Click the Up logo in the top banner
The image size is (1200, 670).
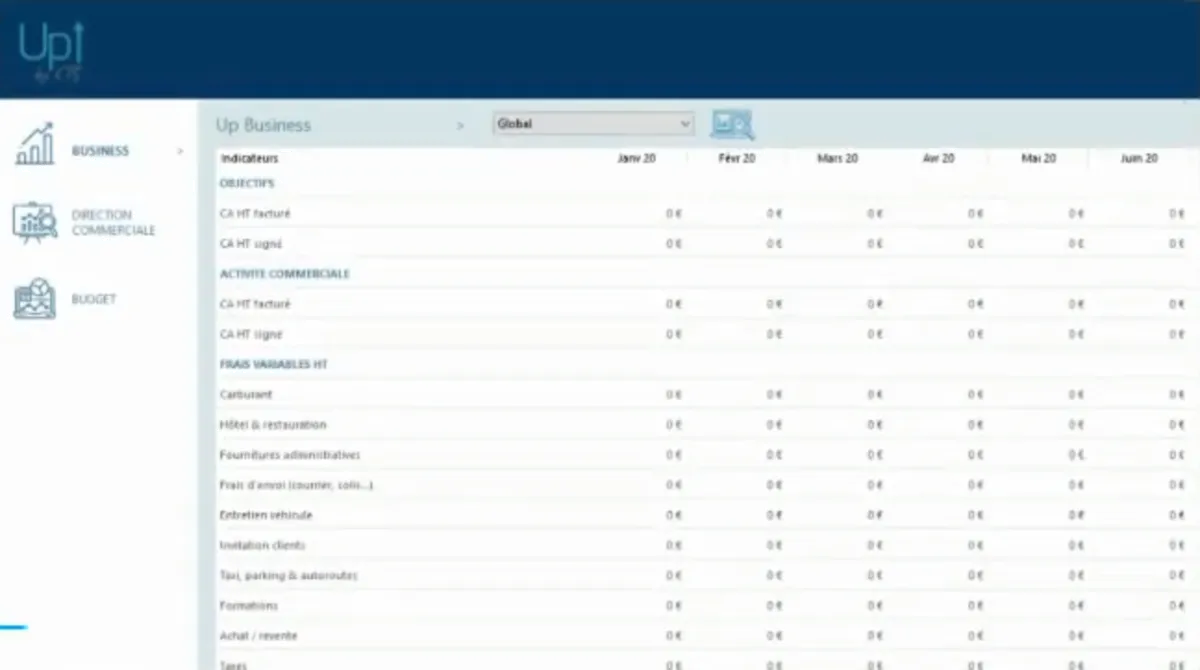(48, 50)
